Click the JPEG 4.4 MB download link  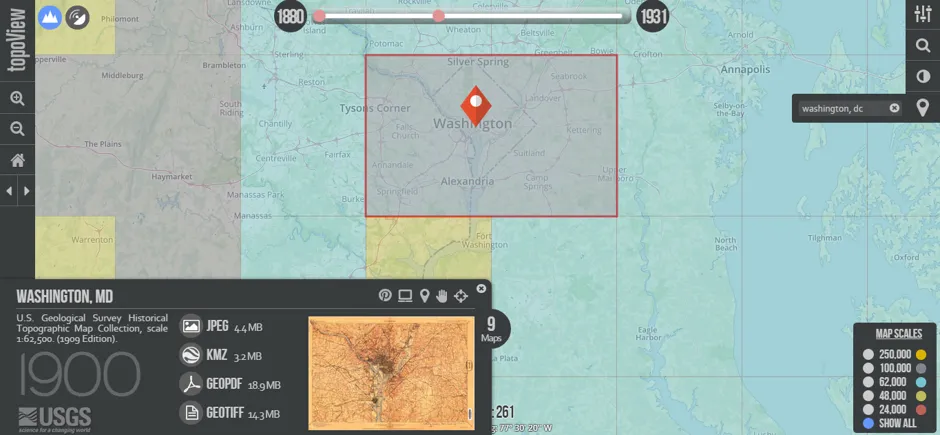[x=234, y=327]
